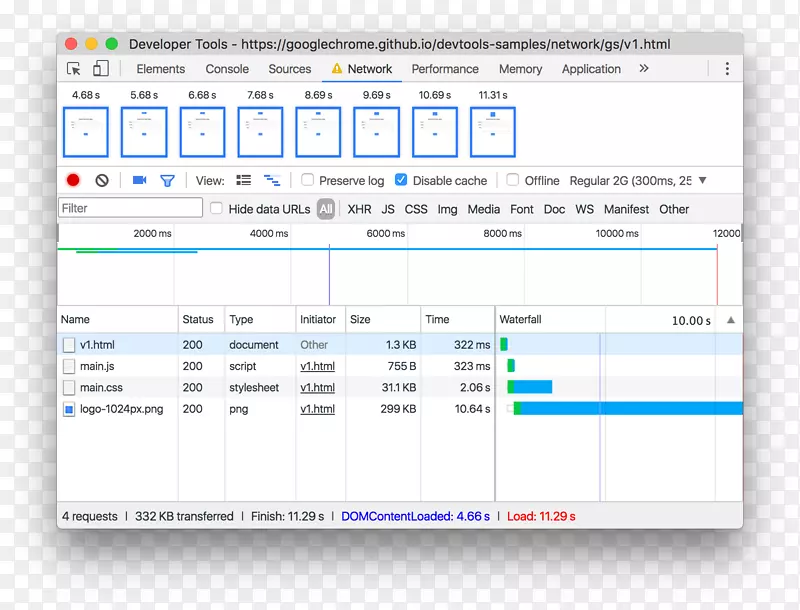The image size is (800, 610).
Task: Sort by the Size column header
Action: click(383, 319)
